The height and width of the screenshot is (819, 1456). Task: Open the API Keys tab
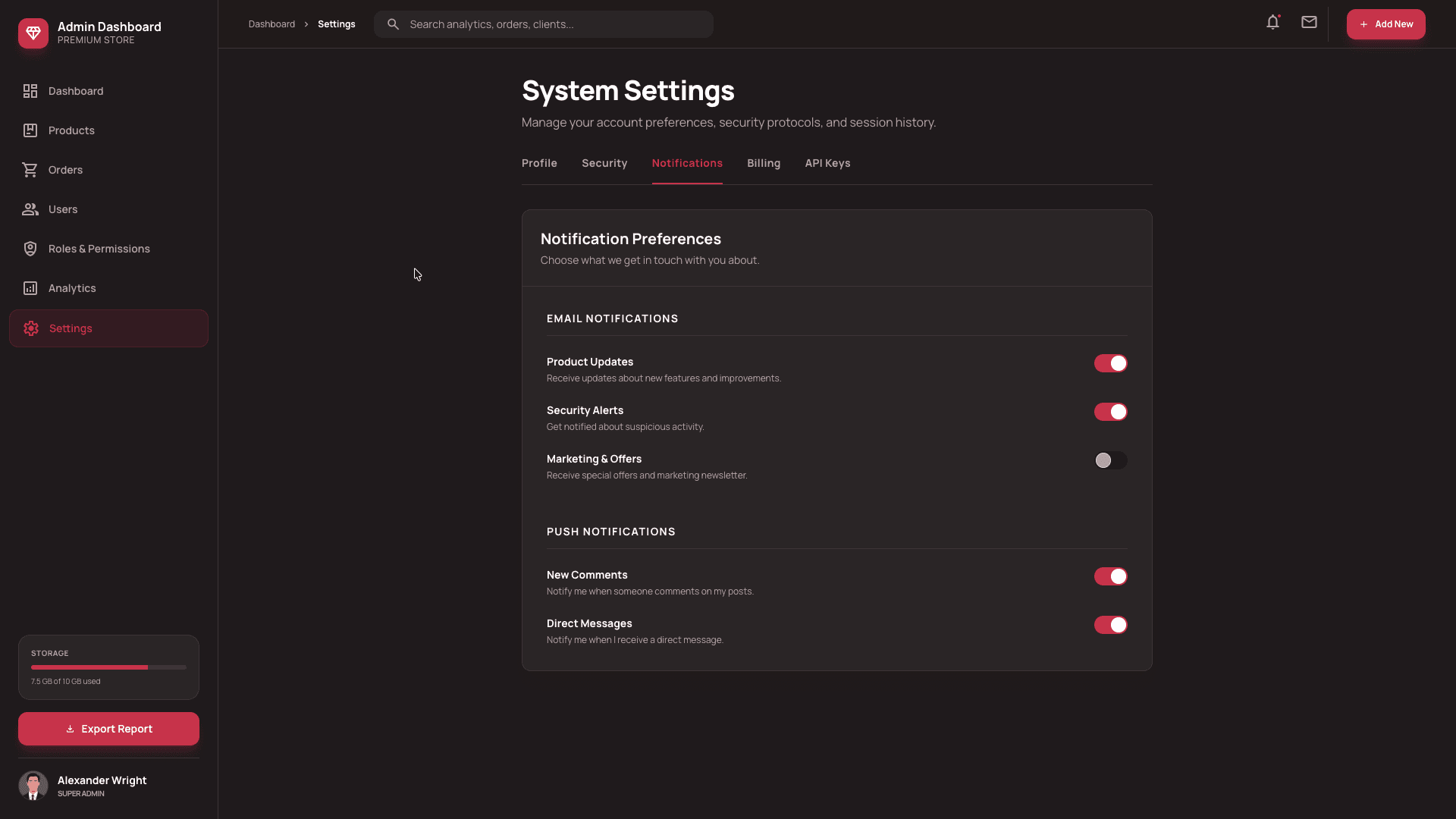[827, 163]
